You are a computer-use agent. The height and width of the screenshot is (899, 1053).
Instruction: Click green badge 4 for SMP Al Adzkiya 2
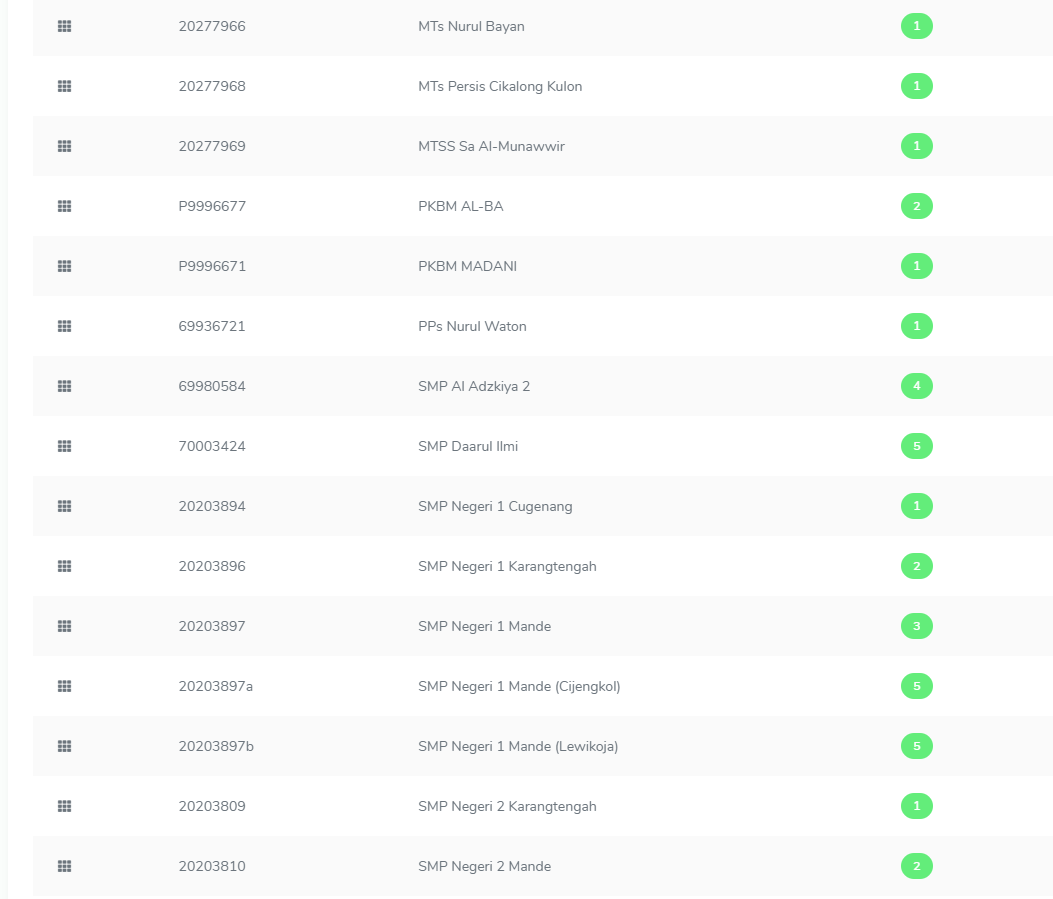click(x=916, y=386)
